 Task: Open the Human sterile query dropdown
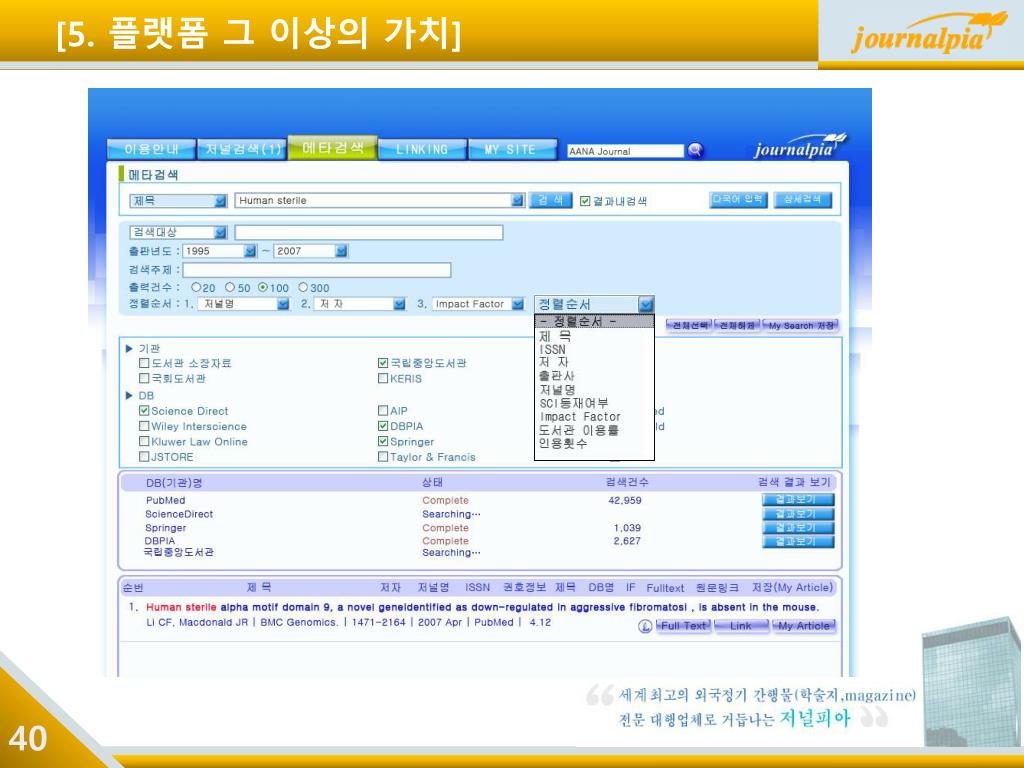point(517,200)
